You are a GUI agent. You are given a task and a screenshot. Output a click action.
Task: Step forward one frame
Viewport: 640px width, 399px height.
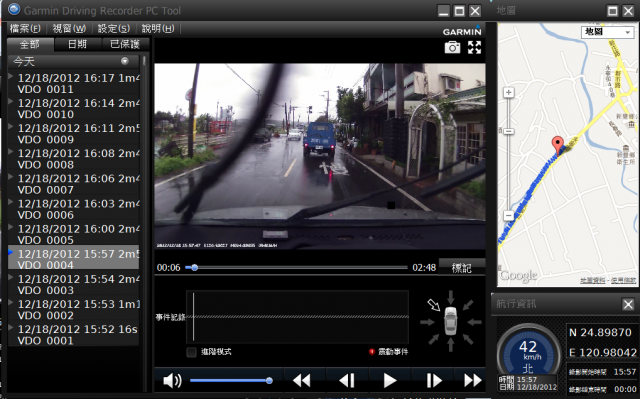click(433, 381)
